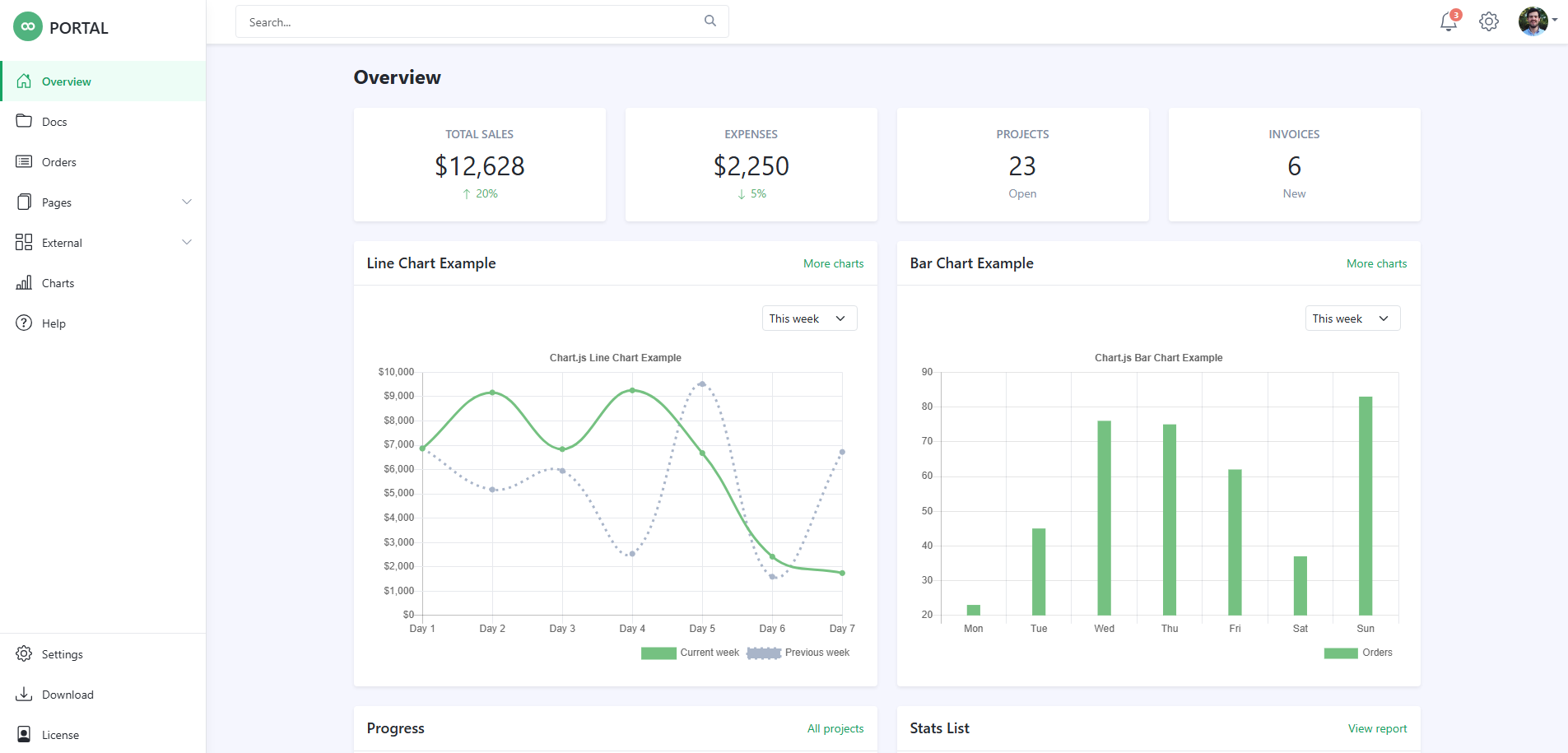Screen dimensions: 1568x753
Task: Click the External grid icon
Action: (24, 242)
